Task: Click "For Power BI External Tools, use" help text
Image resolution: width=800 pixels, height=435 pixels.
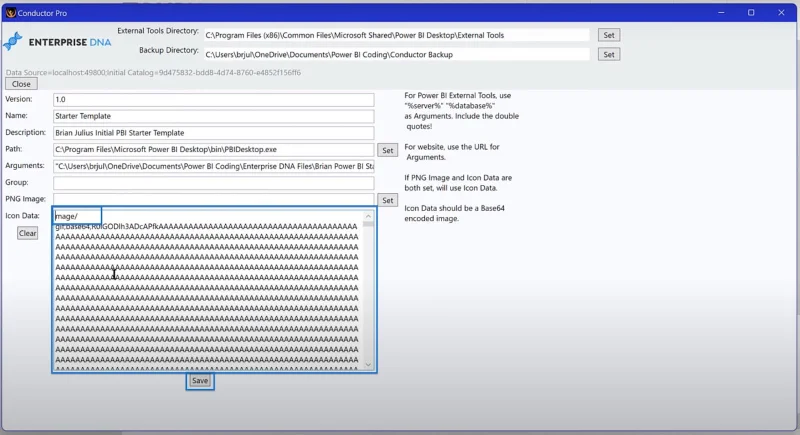Action: pos(458,95)
